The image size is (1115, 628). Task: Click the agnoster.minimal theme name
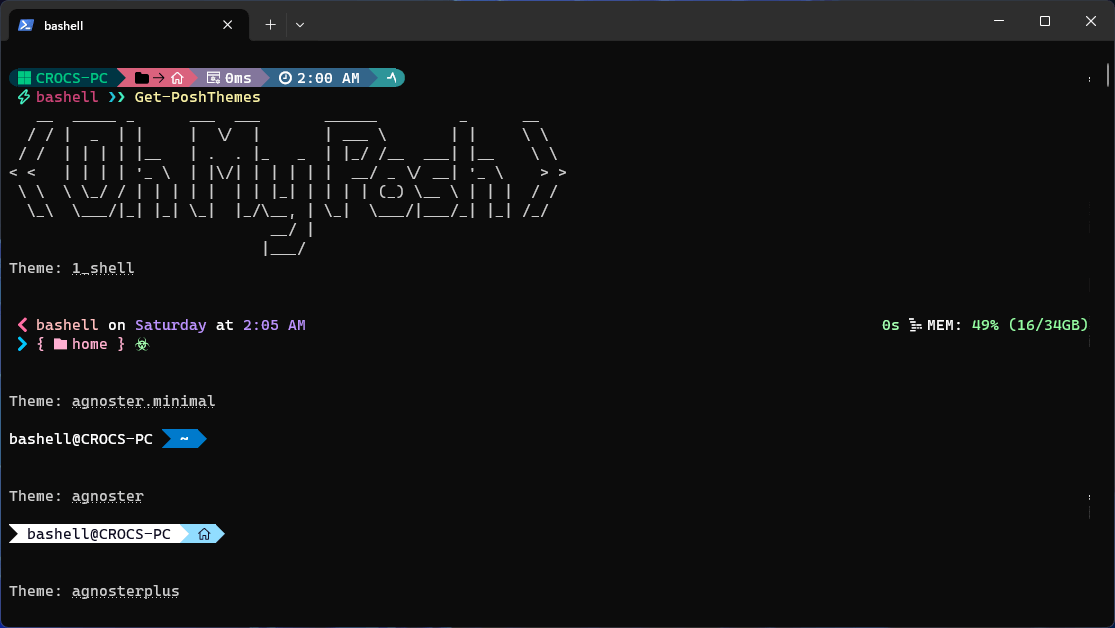(143, 401)
